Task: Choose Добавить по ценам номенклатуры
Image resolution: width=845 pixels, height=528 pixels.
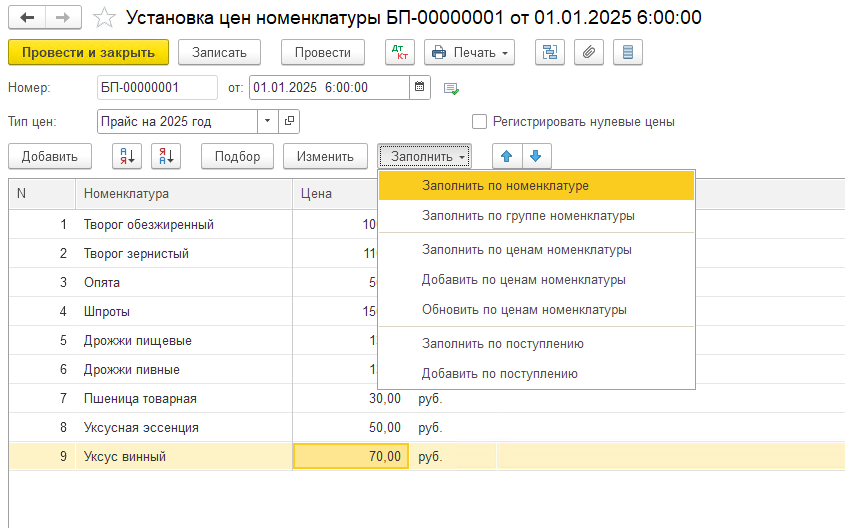Action: (x=536, y=280)
